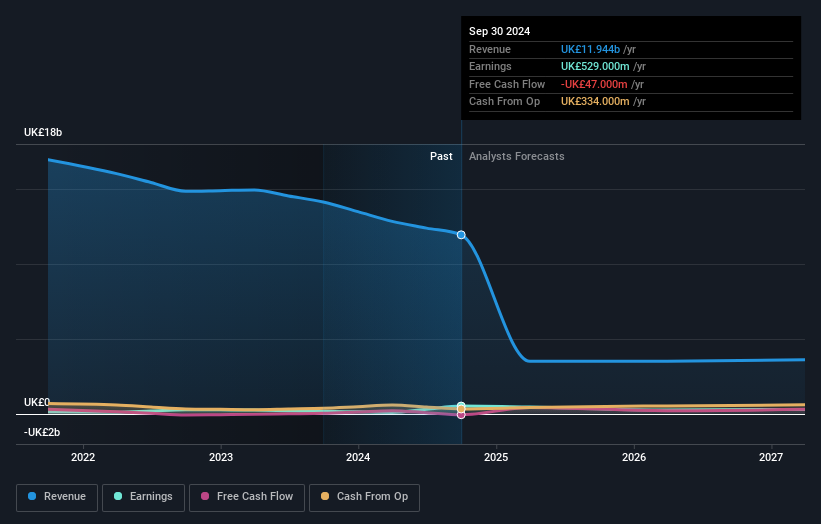Screen dimensions: 821x524
Task: Toggle the Cash From Op legend button
Action: pos(364,497)
